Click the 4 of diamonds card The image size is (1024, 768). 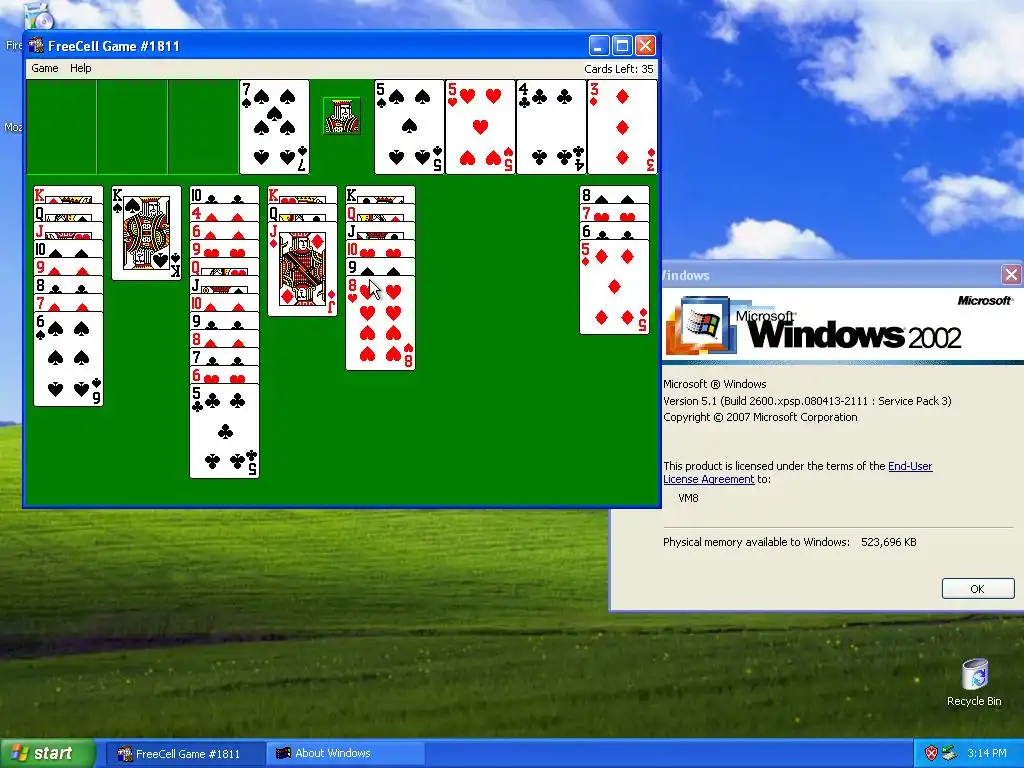pyautogui.click(x=224, y=213)
